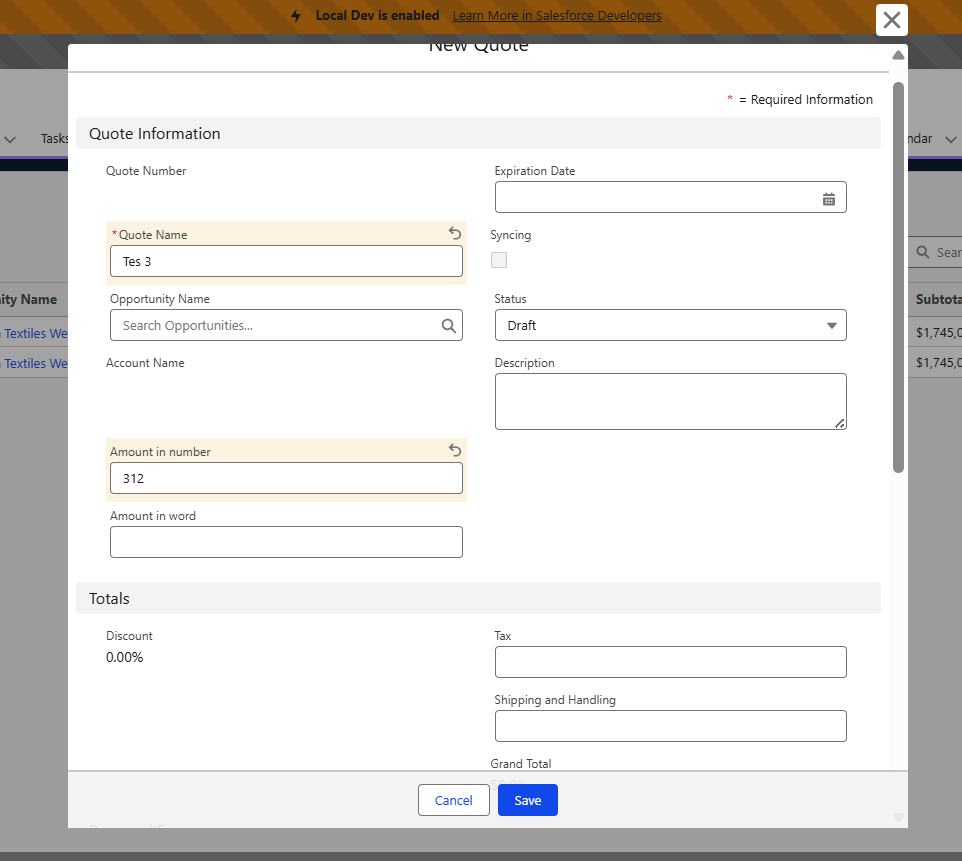
Task: Toggle the Syncing checkbox
Action: click(499, 260)
